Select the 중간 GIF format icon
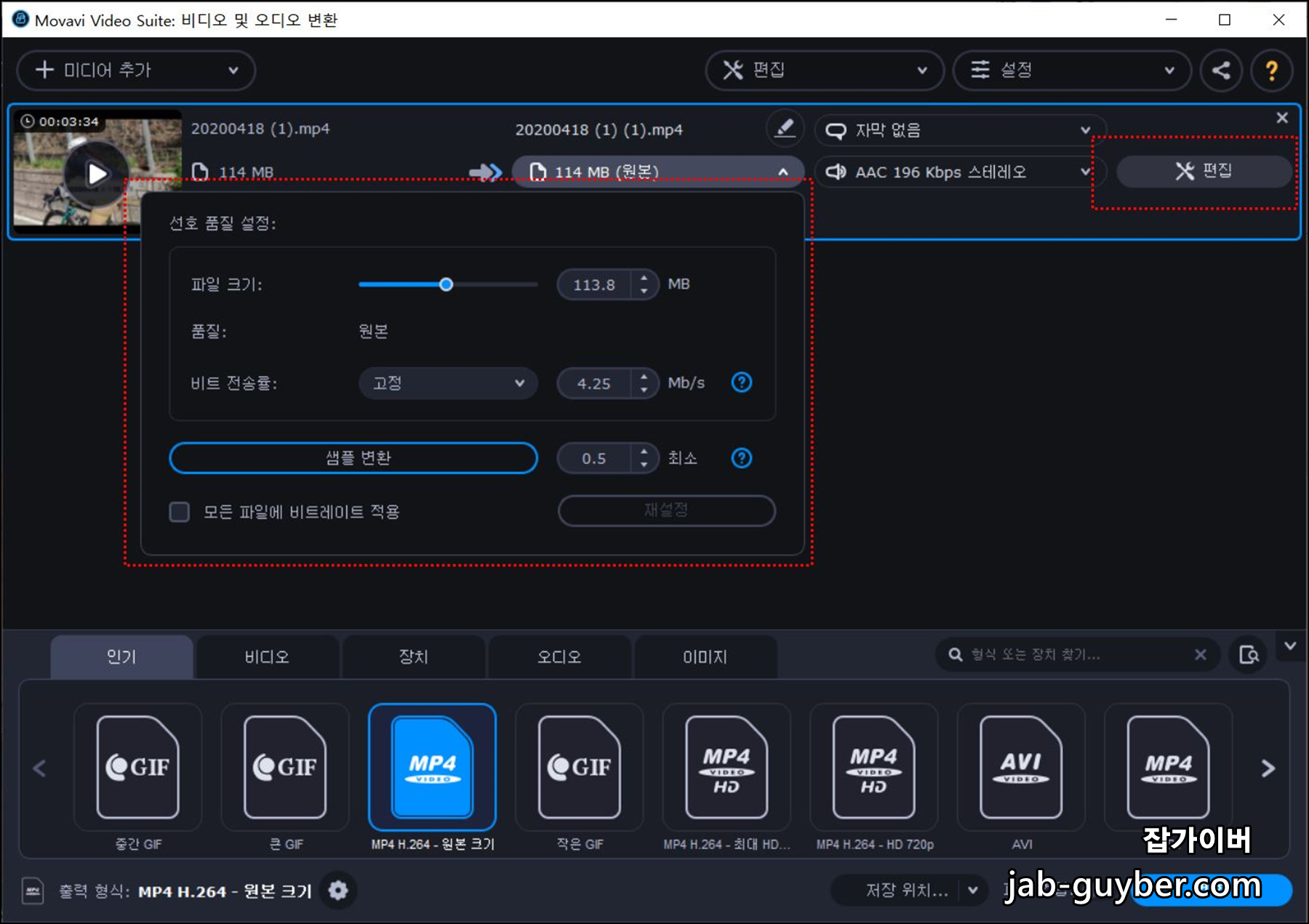The image size is (1309, 924). (138, 768)
